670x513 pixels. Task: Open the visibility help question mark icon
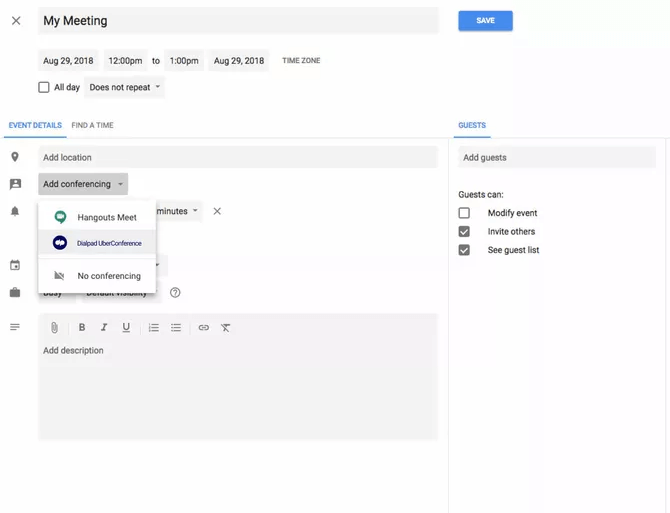click(x=175, y=293)
